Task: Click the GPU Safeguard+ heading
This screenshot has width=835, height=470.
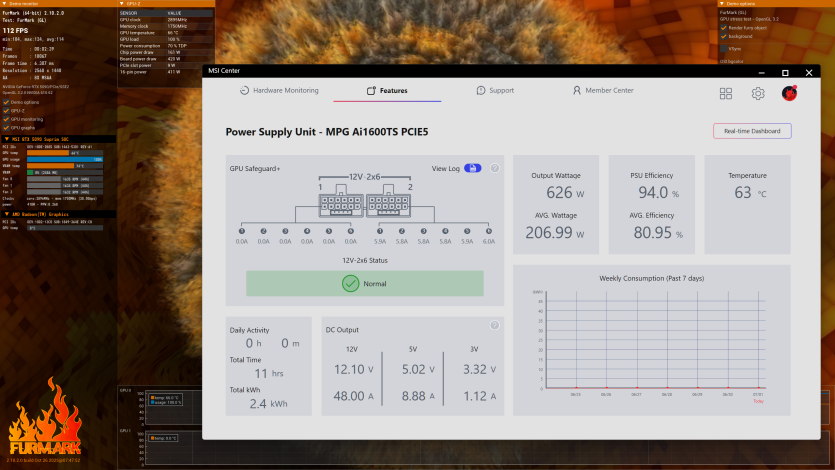Action: click(255, 168)
